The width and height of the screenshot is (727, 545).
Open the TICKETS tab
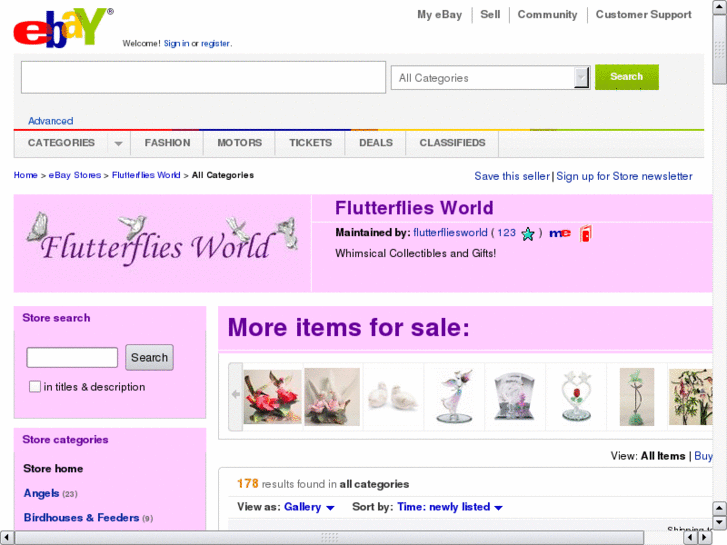coord(310,143)
